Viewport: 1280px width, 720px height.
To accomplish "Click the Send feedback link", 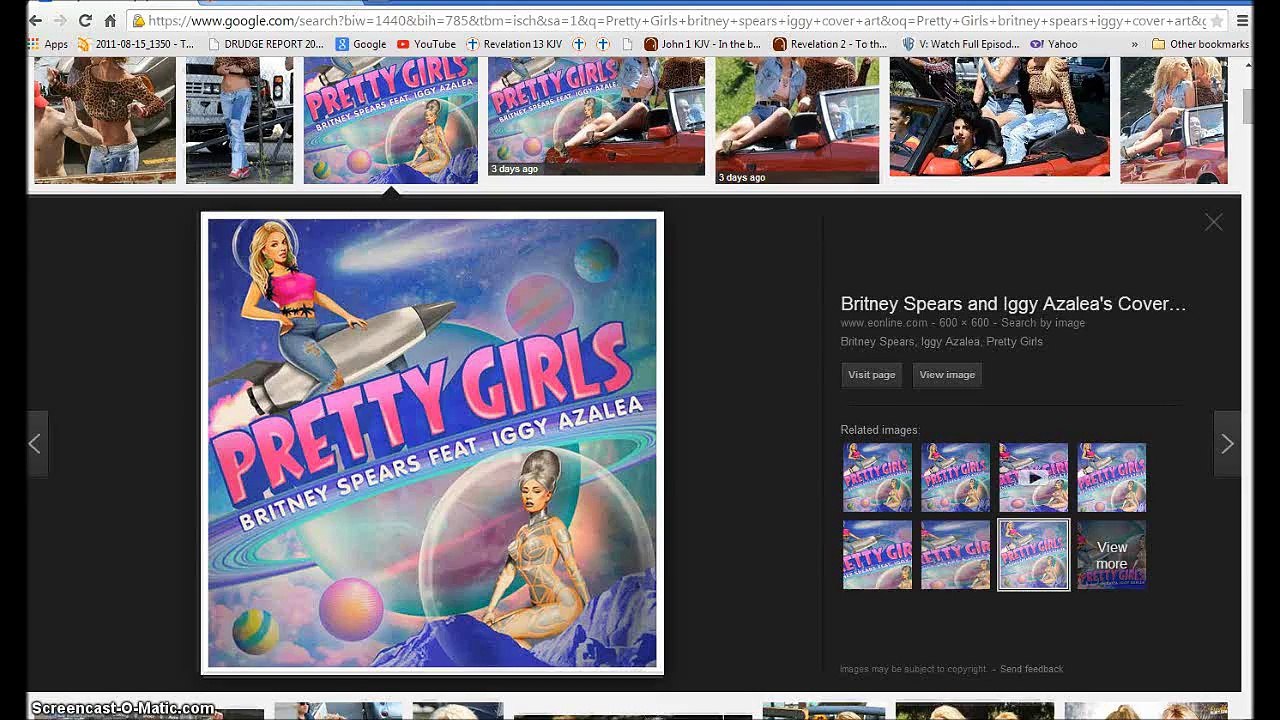I will [1031, 669].
